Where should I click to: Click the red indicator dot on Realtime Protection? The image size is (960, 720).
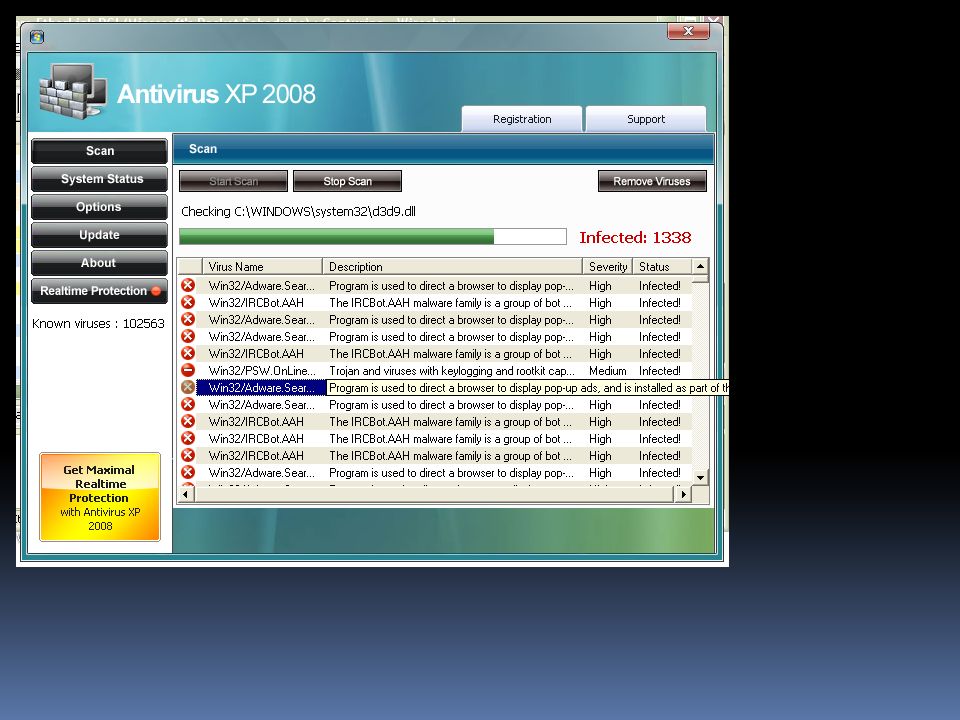(156, 291)
